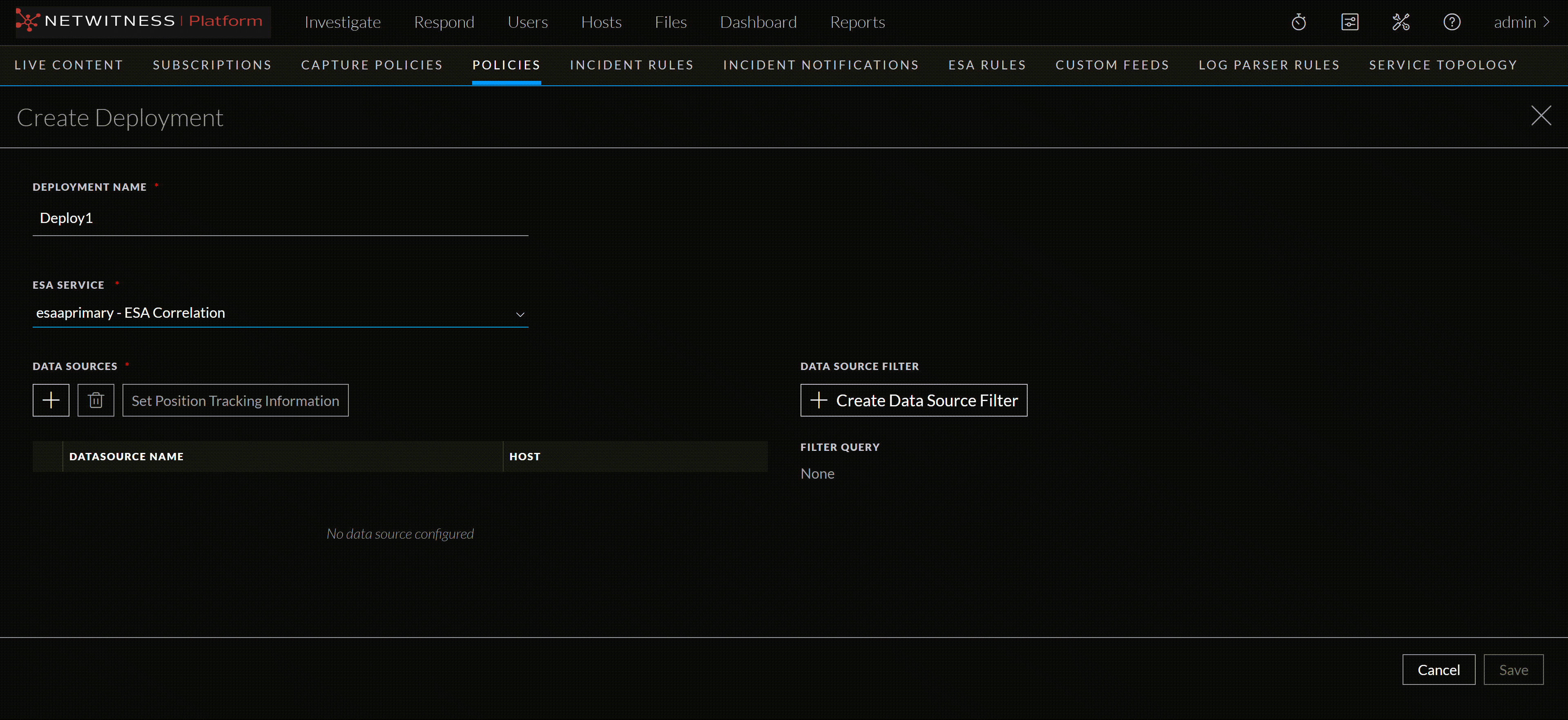Open the Live Content tab
Image resolution: width=1568 pixels, height=720 pixels.
(x=69, y=65)
